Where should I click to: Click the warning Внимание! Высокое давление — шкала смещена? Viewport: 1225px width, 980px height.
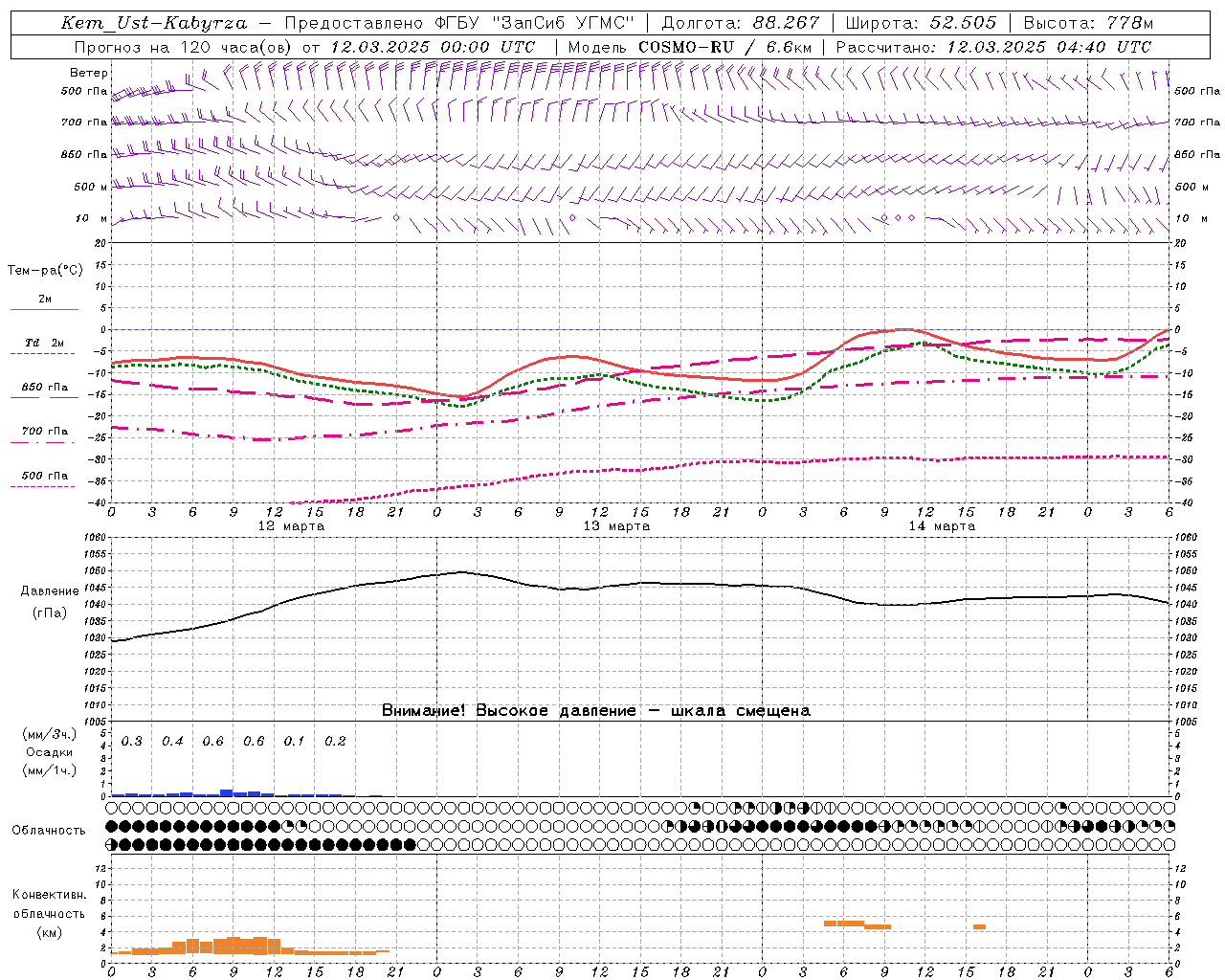tap(596, 711)
